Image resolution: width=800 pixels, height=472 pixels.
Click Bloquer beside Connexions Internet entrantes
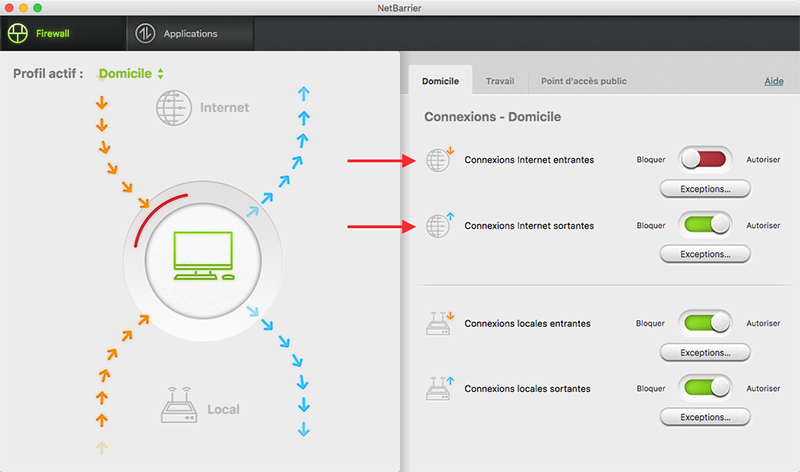click(x=651, y=160)
